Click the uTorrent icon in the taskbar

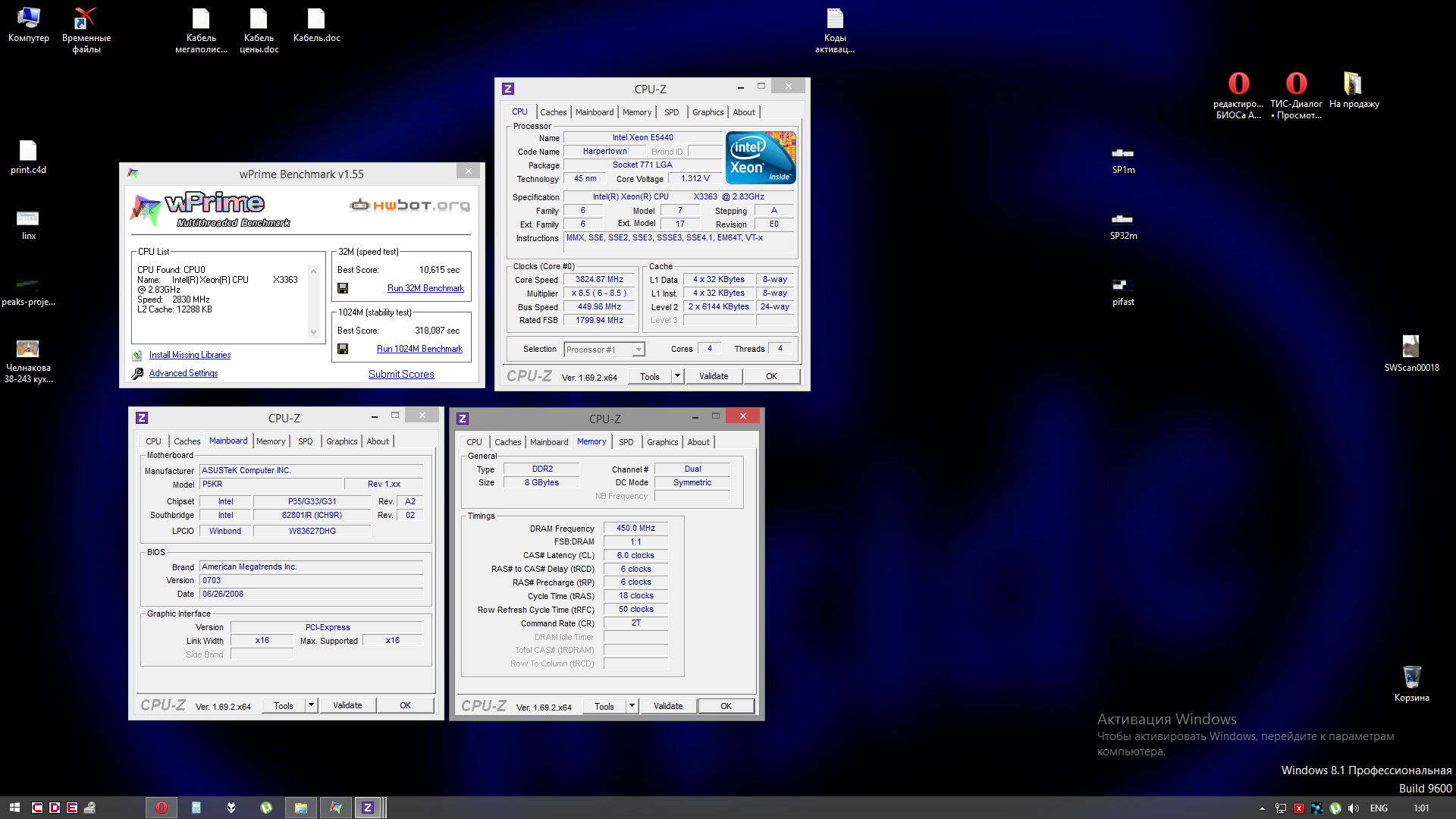(x=266, y=808)
